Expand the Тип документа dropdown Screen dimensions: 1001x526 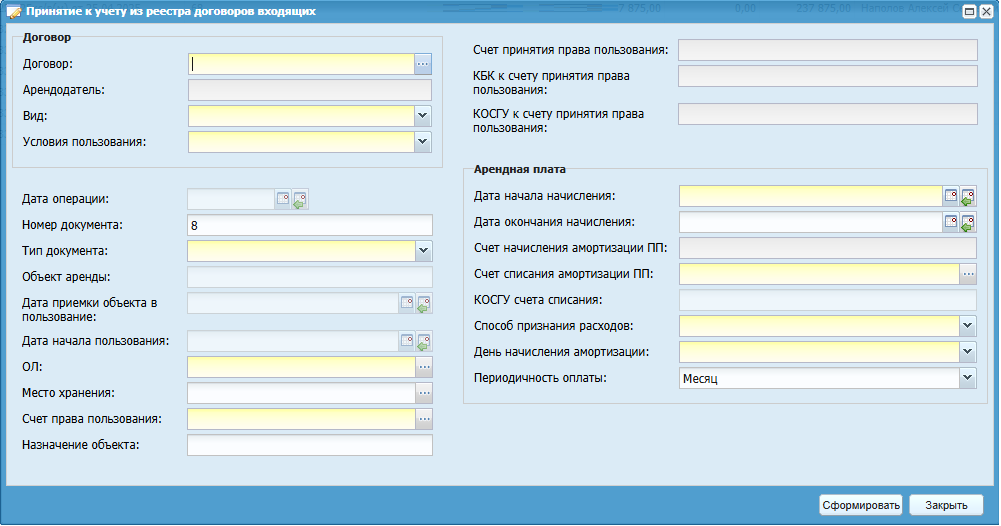424,251
